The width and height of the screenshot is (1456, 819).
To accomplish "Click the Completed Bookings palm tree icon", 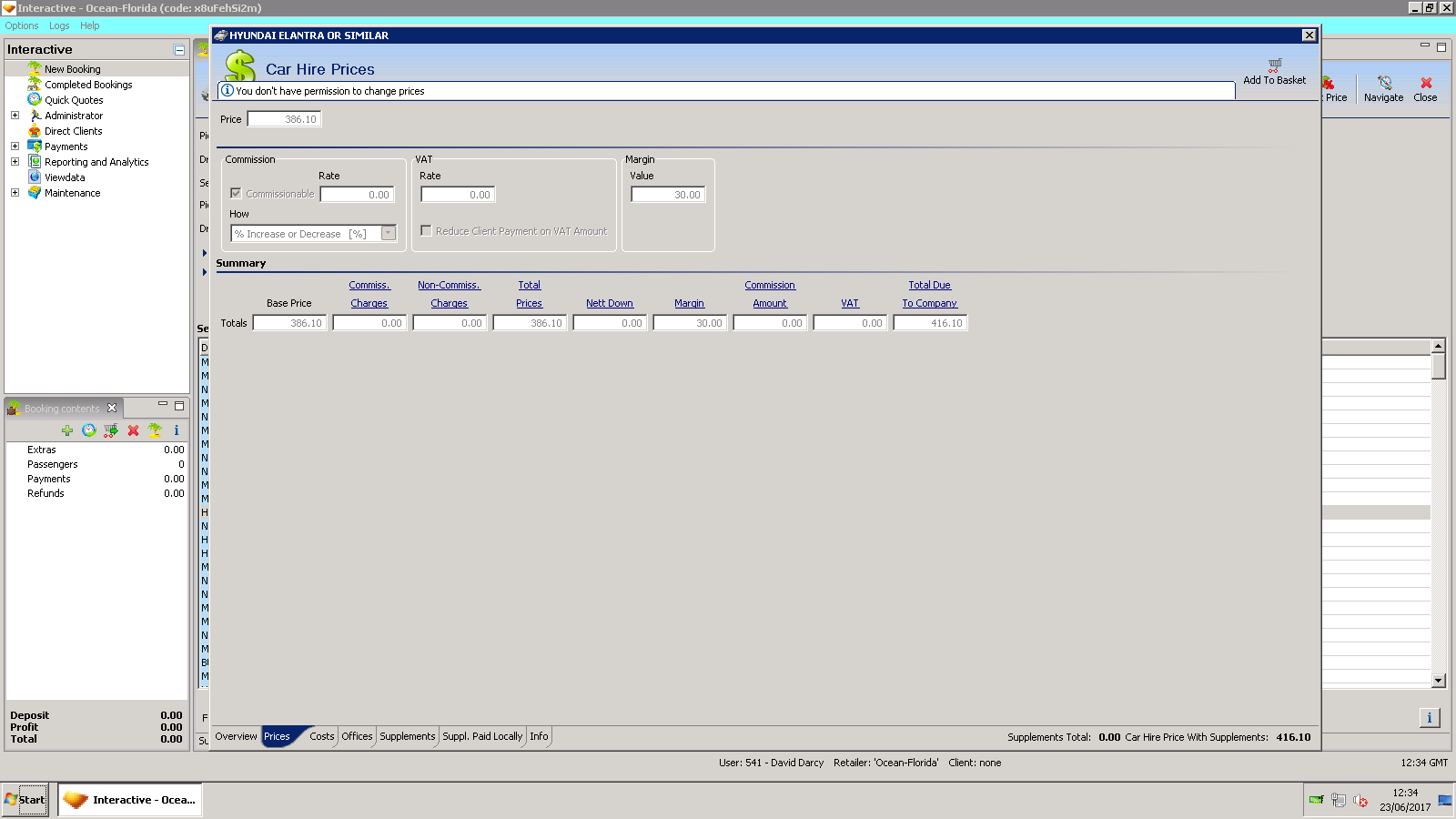I will point(35,85).
